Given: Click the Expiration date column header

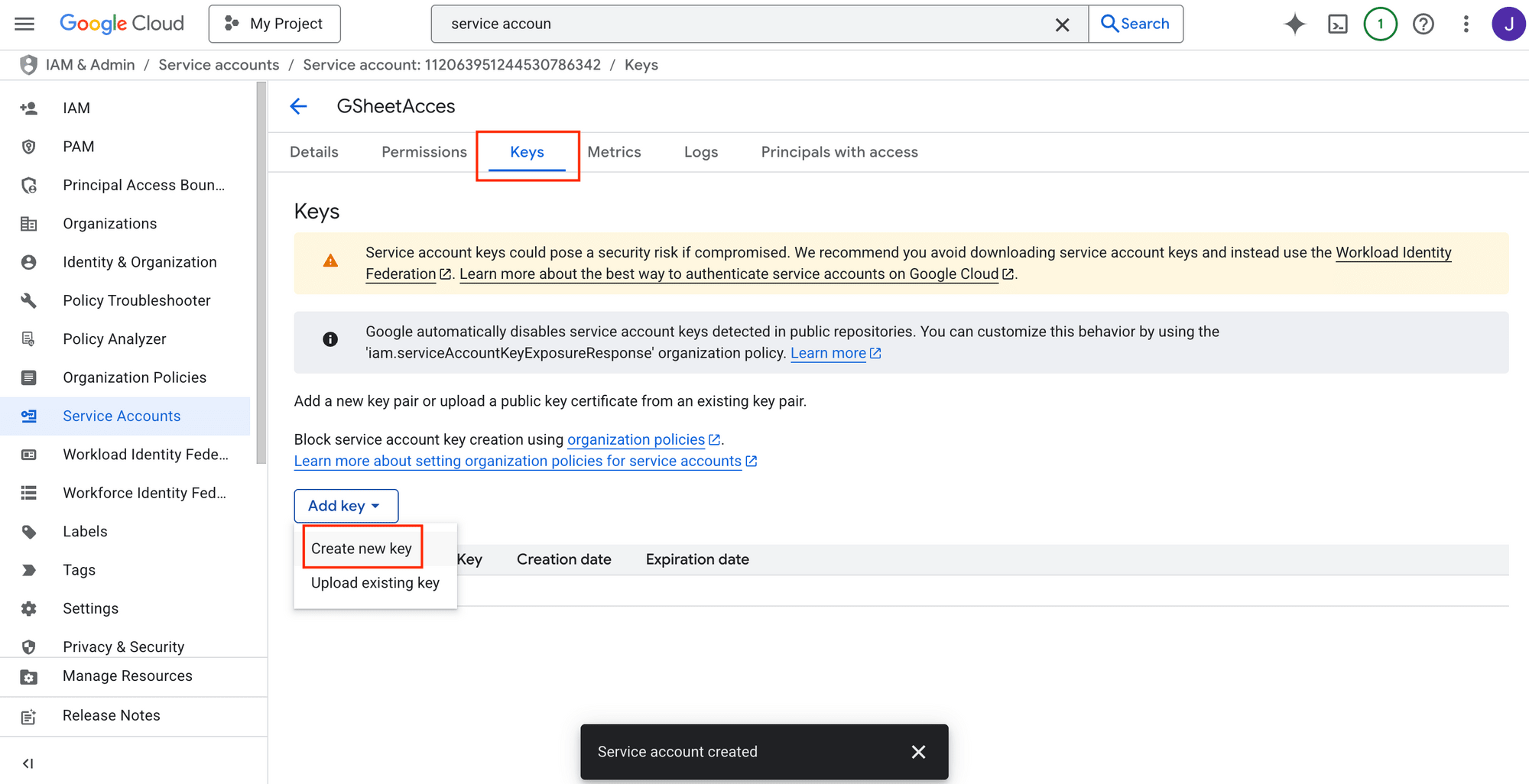Looking at the screenshot, I should [697, 559].
